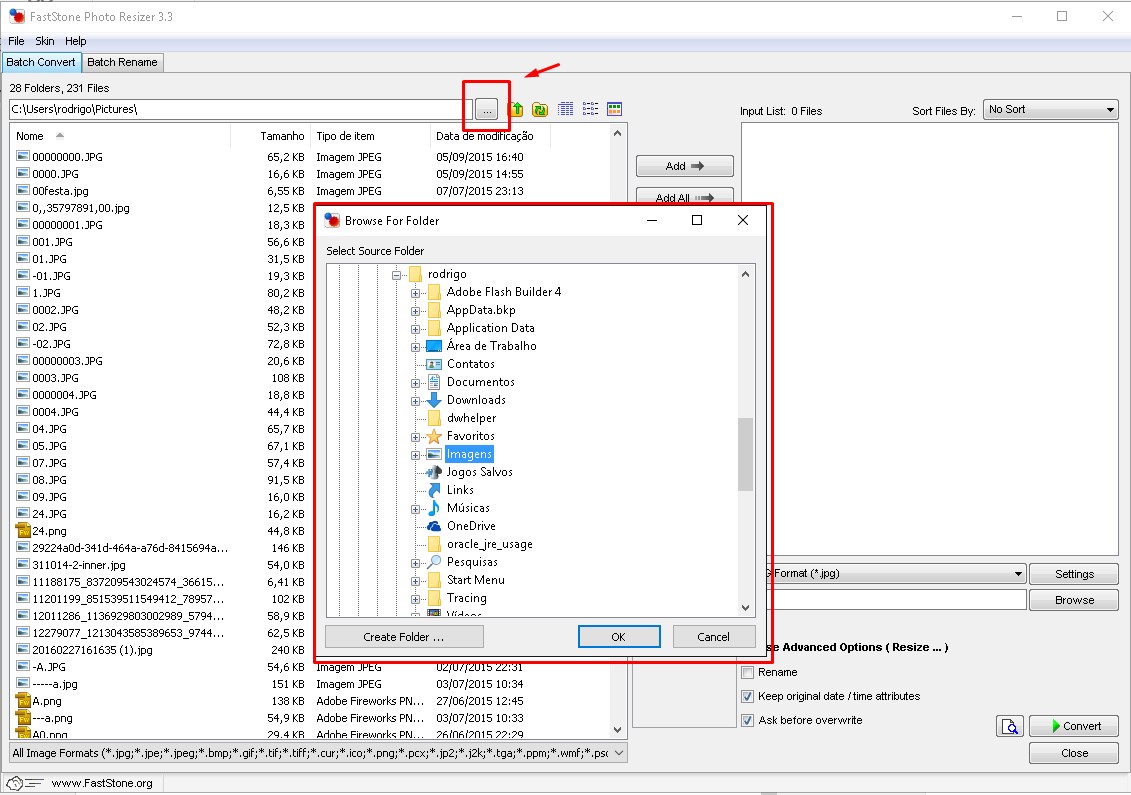Select the www.FastStone.org link text
The height and width of the screenshot is (795, 1131).
point(102,783)
